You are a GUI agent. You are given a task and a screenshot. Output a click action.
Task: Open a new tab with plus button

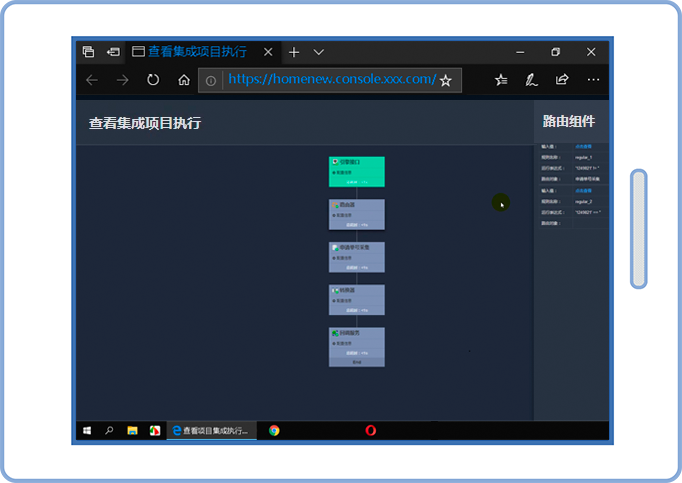[x=294, y=52]
